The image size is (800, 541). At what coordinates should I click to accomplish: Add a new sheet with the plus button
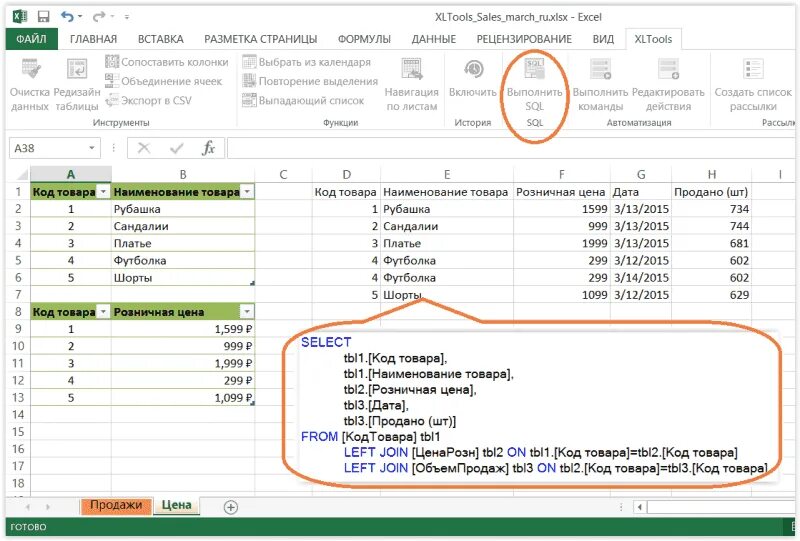231,507
